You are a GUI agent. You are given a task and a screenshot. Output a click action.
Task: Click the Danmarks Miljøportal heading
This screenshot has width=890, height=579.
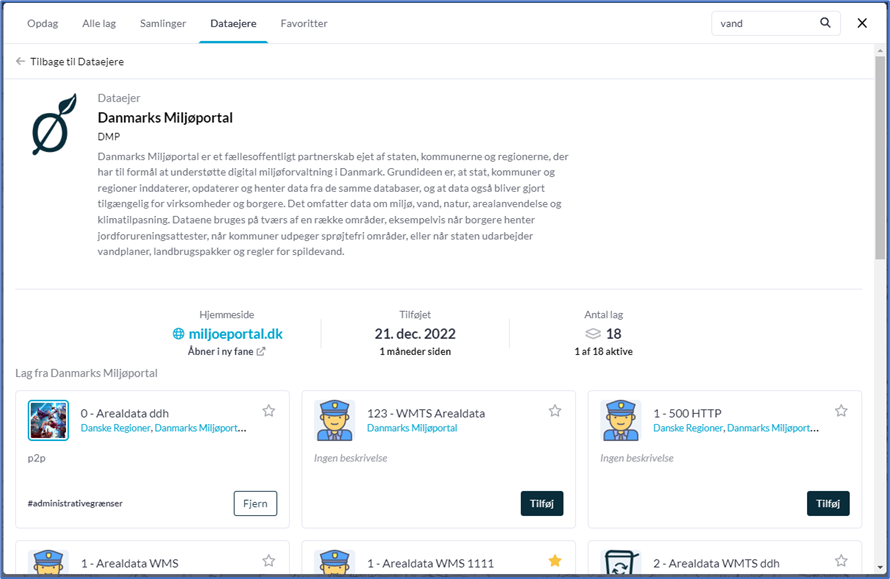coord(165,118)
